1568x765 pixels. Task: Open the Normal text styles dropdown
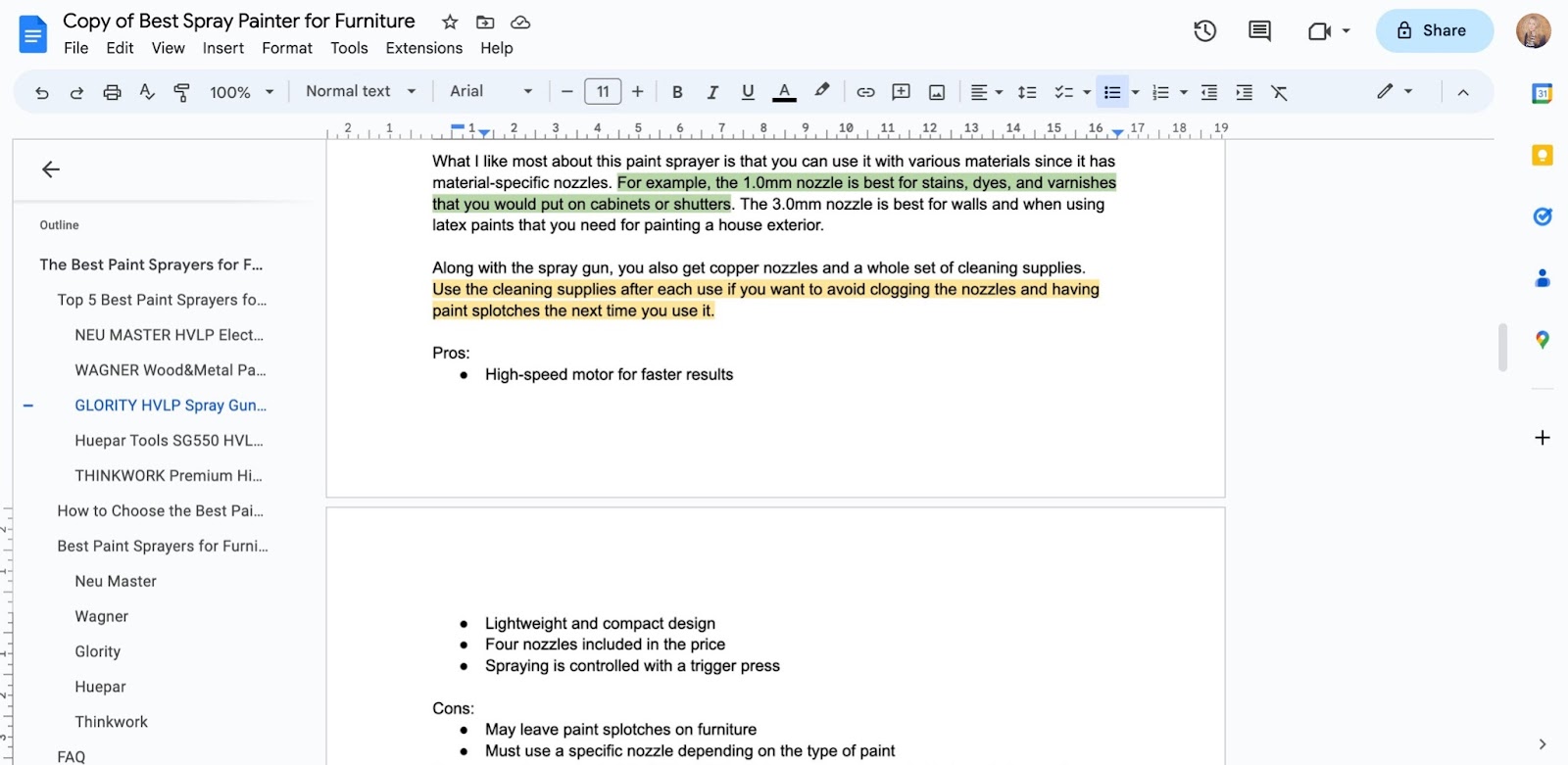pyautogui.click(x=361, y=91)
